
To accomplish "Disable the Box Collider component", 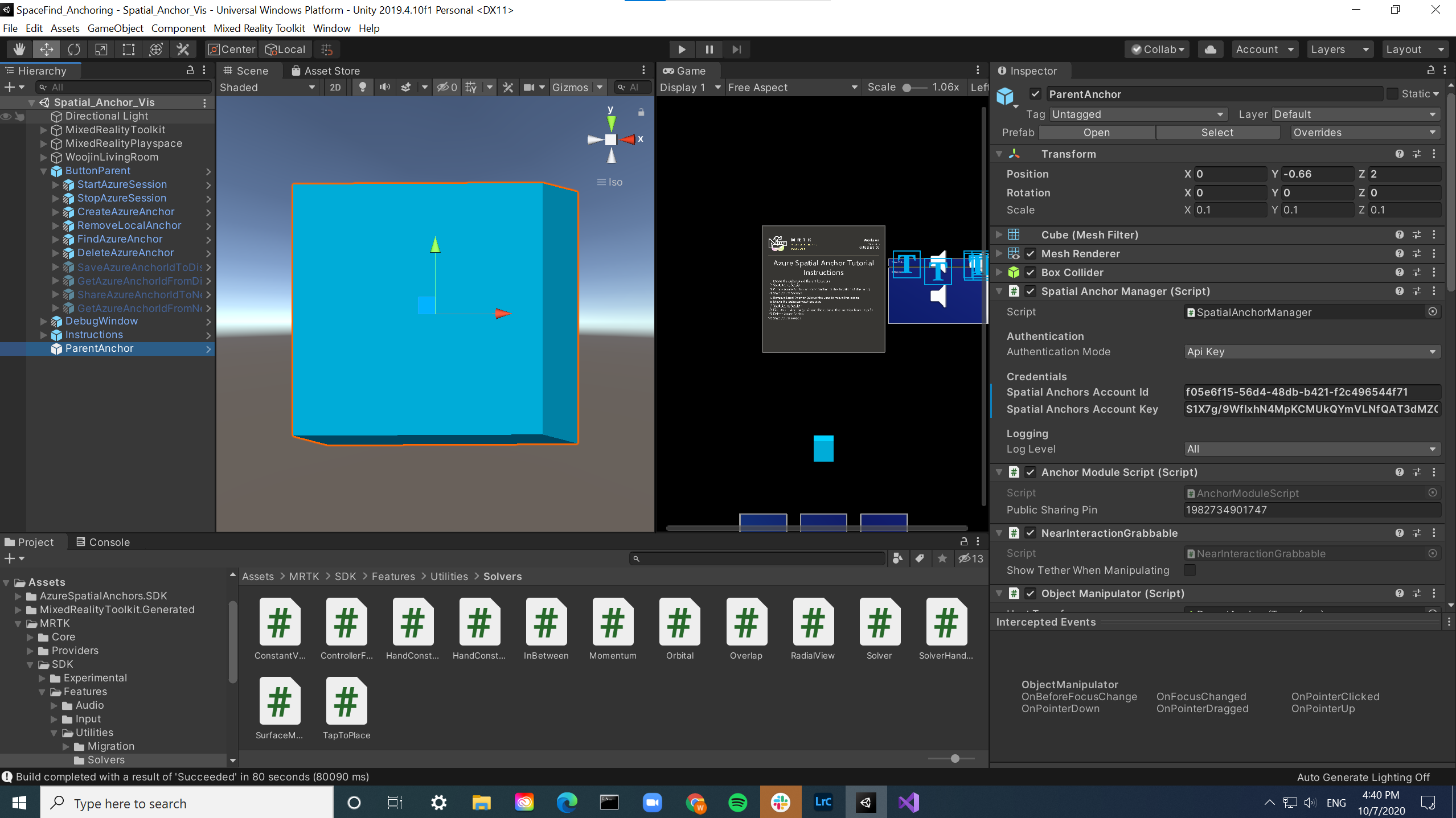I will pos(1031,272).
